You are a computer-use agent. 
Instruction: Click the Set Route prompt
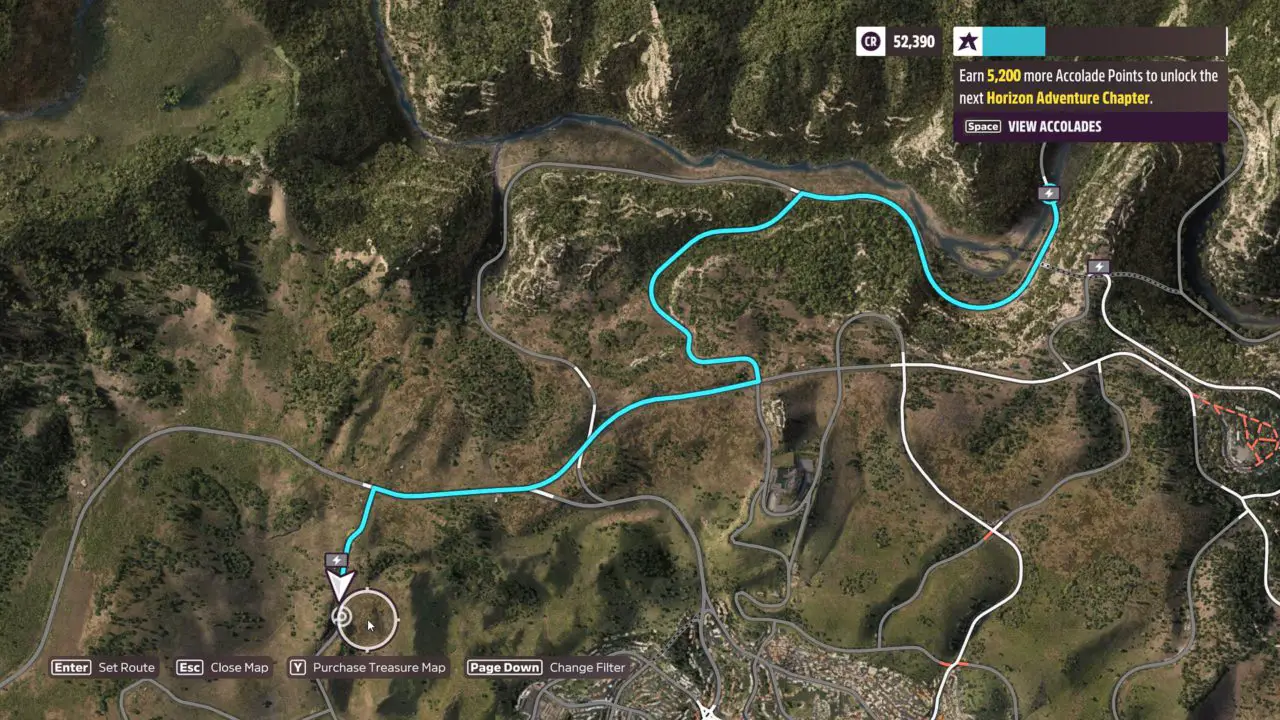[x=104, y=667]
